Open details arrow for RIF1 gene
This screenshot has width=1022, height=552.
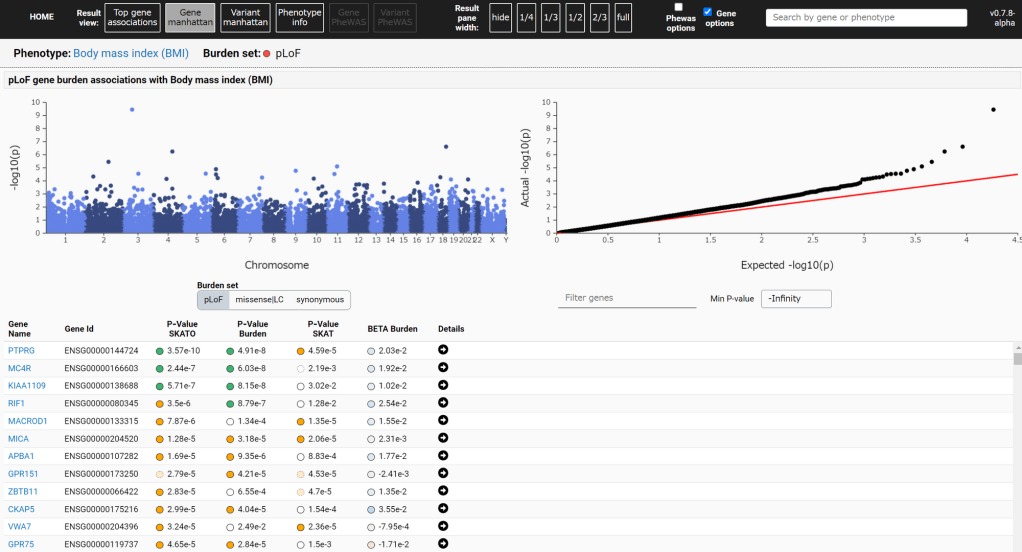point(443,403)
